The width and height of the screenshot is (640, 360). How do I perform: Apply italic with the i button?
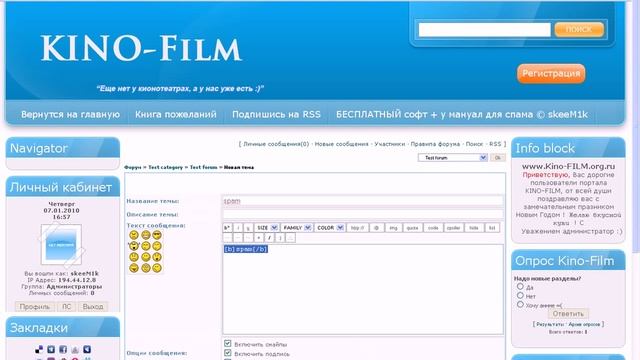coord(238,228)
